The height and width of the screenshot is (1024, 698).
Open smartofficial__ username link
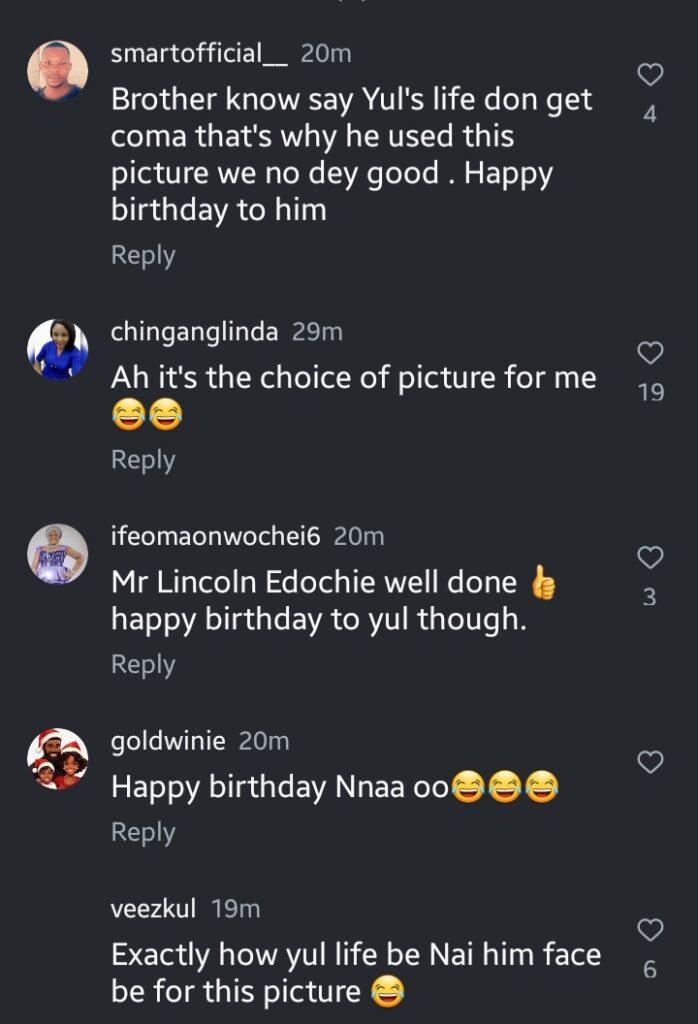click(199, 53)
